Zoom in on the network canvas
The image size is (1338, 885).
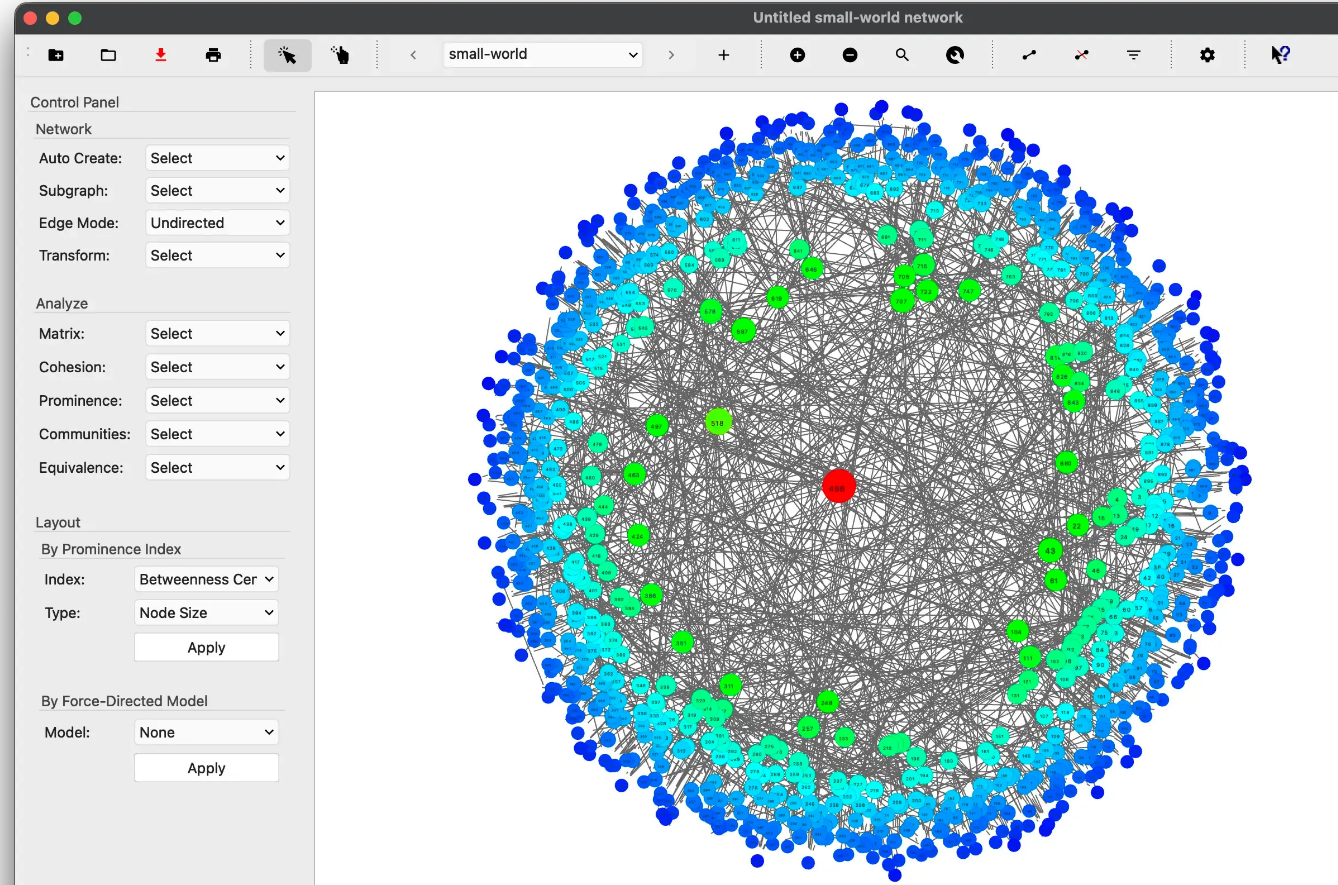(798, 55)
